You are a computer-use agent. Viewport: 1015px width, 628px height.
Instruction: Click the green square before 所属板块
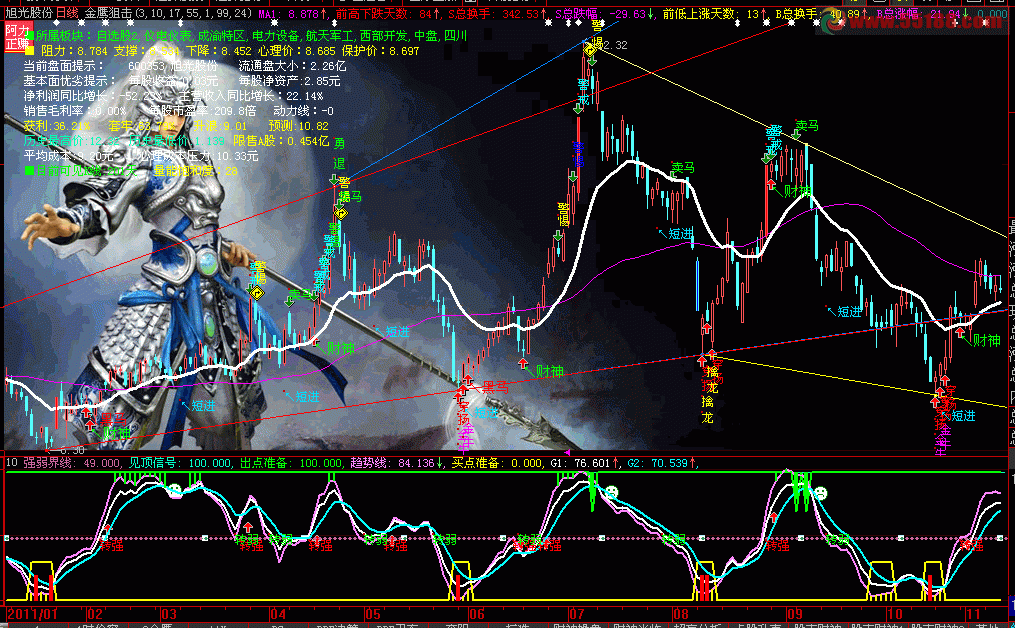pyautogui.click(x=29, y=36)
